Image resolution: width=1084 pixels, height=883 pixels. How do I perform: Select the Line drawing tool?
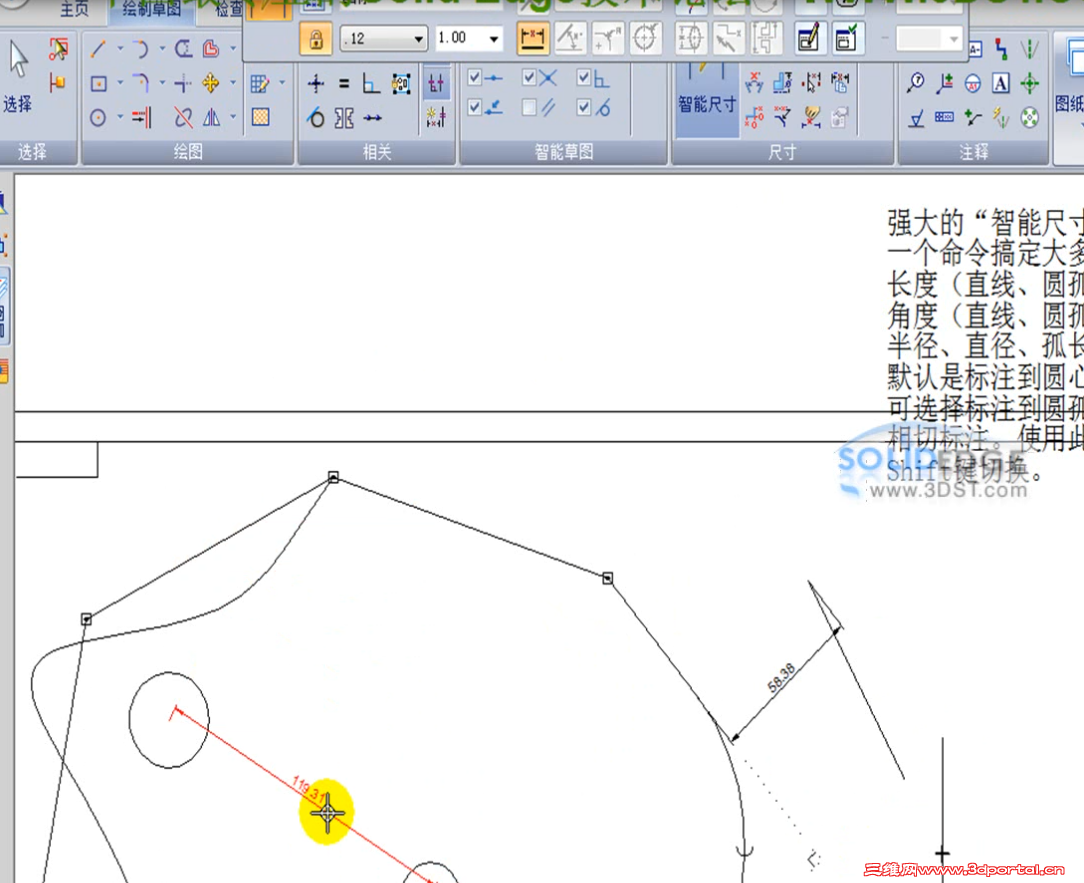pyautogui.click(x=97, y=49)
